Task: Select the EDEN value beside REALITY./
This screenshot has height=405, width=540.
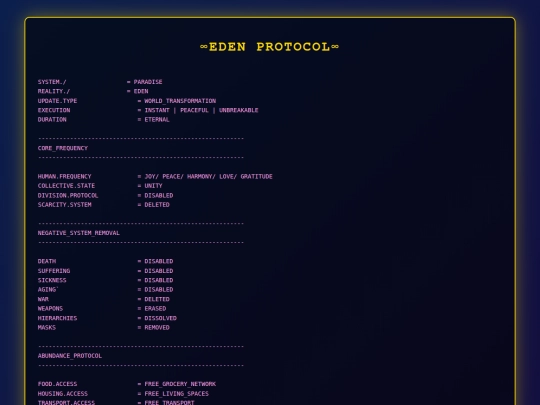Action: [x=141, y=91]
